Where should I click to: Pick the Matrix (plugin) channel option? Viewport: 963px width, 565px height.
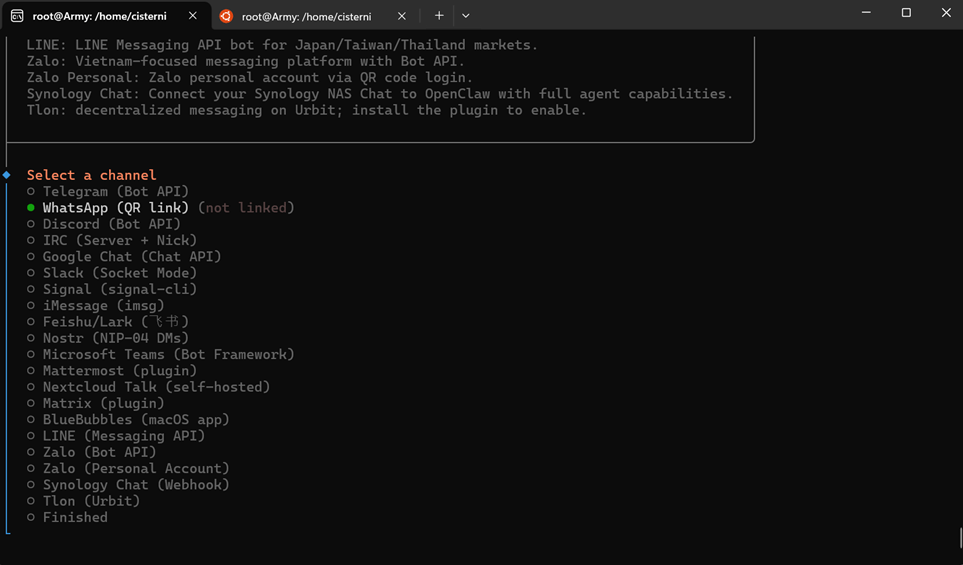pyautogui.click(x=103, y=403)
